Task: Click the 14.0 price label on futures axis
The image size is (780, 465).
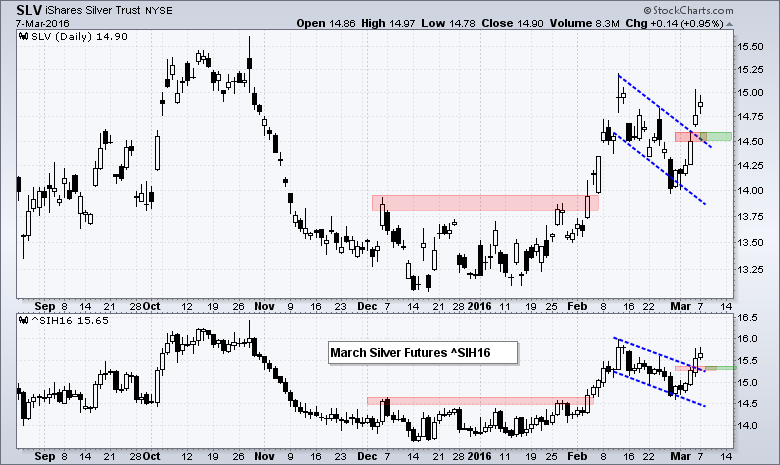Action: 747,426
